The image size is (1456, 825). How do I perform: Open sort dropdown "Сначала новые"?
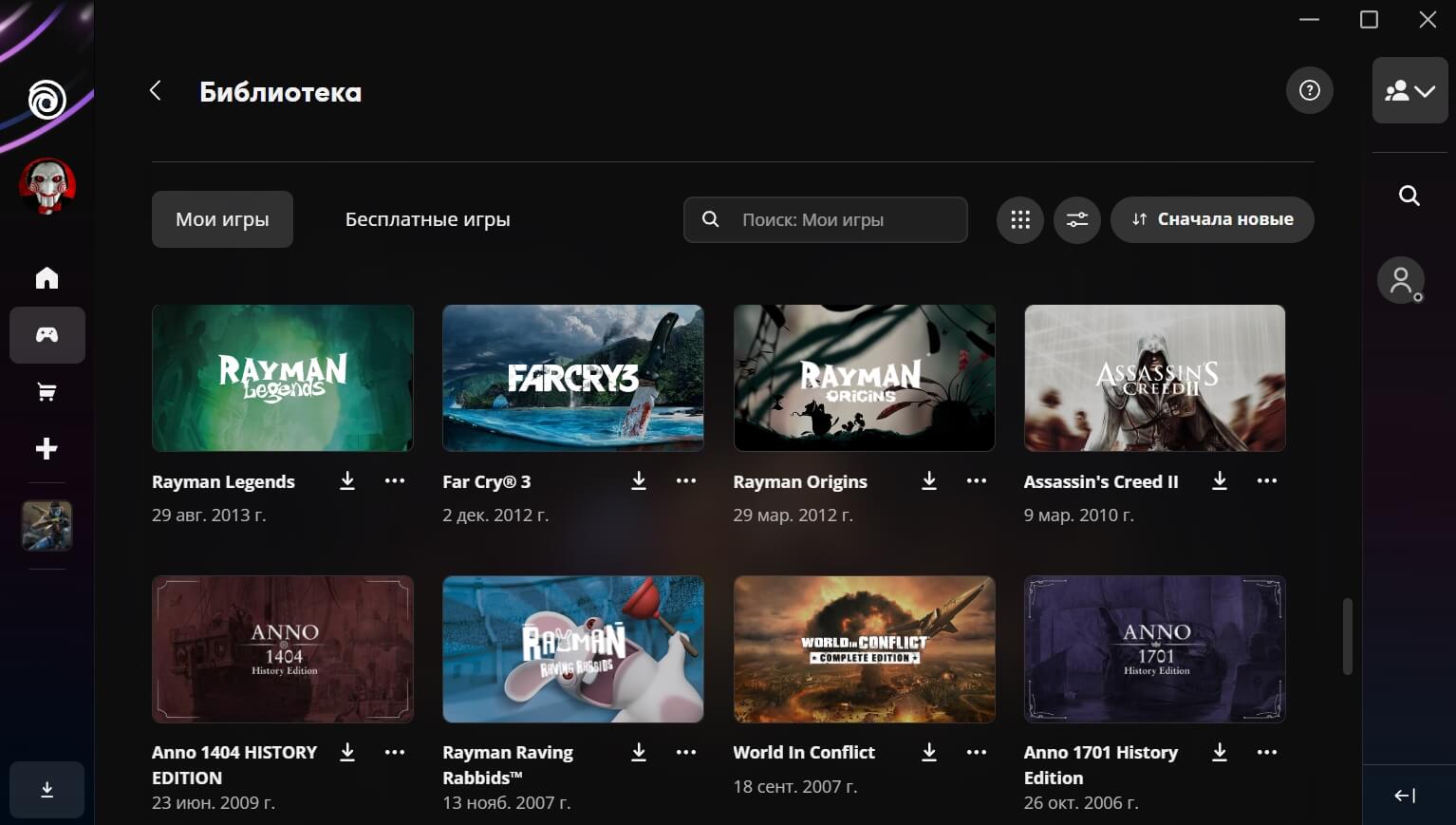pos(1212,219)
